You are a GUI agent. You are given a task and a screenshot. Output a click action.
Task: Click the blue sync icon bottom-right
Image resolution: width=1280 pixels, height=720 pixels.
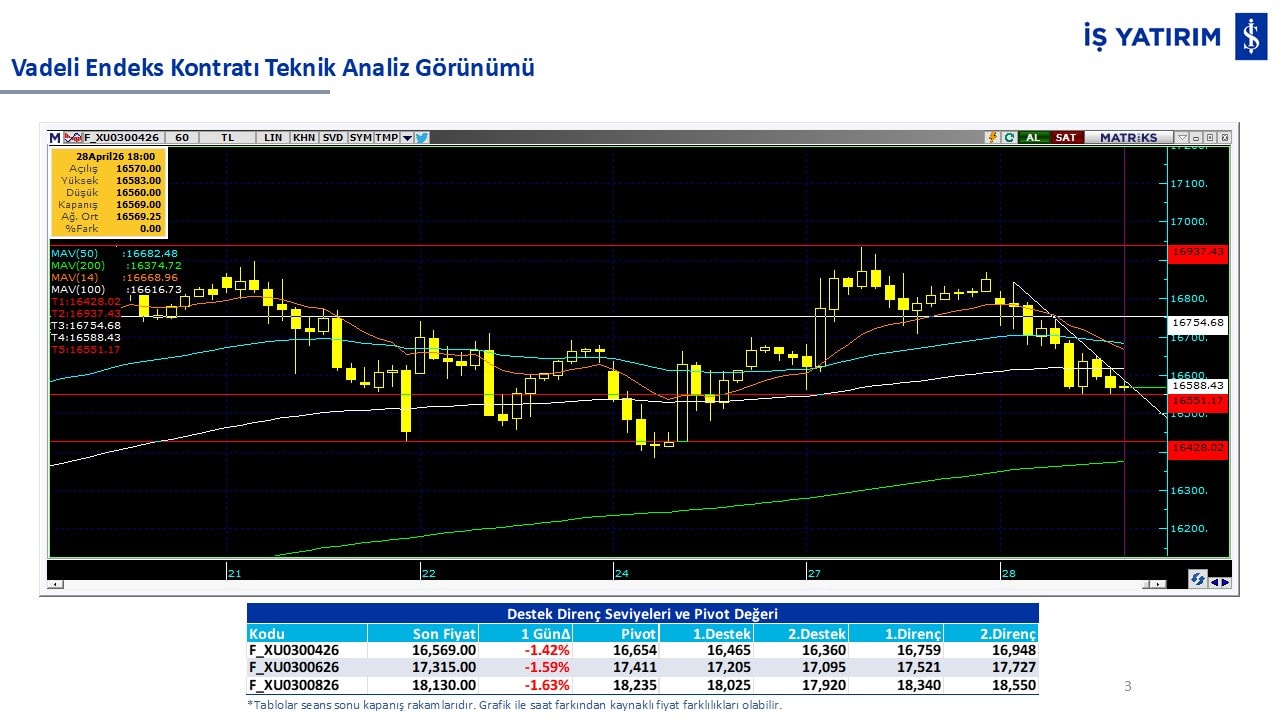(x=1197, y=580)
